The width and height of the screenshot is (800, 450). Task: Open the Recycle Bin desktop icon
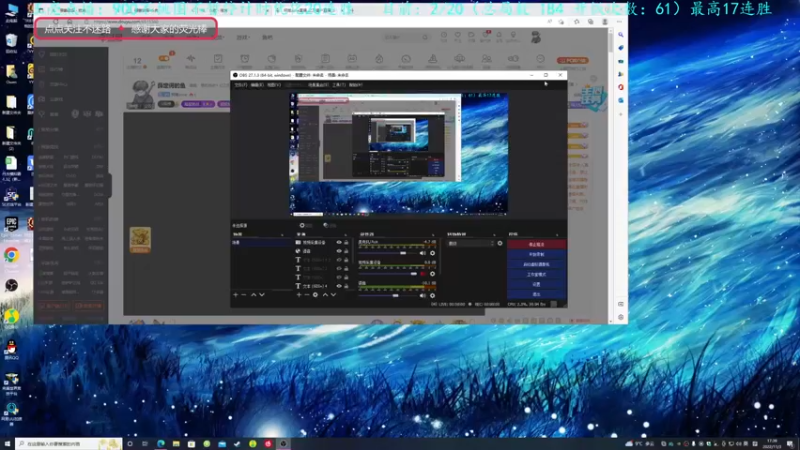pyautogui.click(x=11, y=41)
